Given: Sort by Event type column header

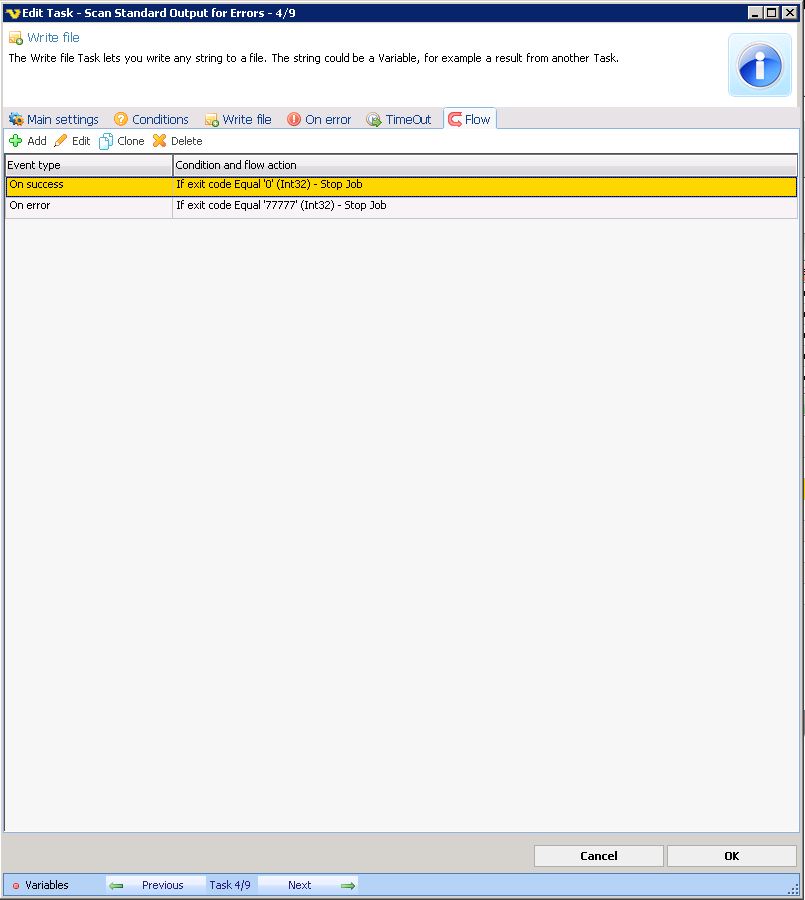Looking at the screenshot, I should click(x=88, y=165).
